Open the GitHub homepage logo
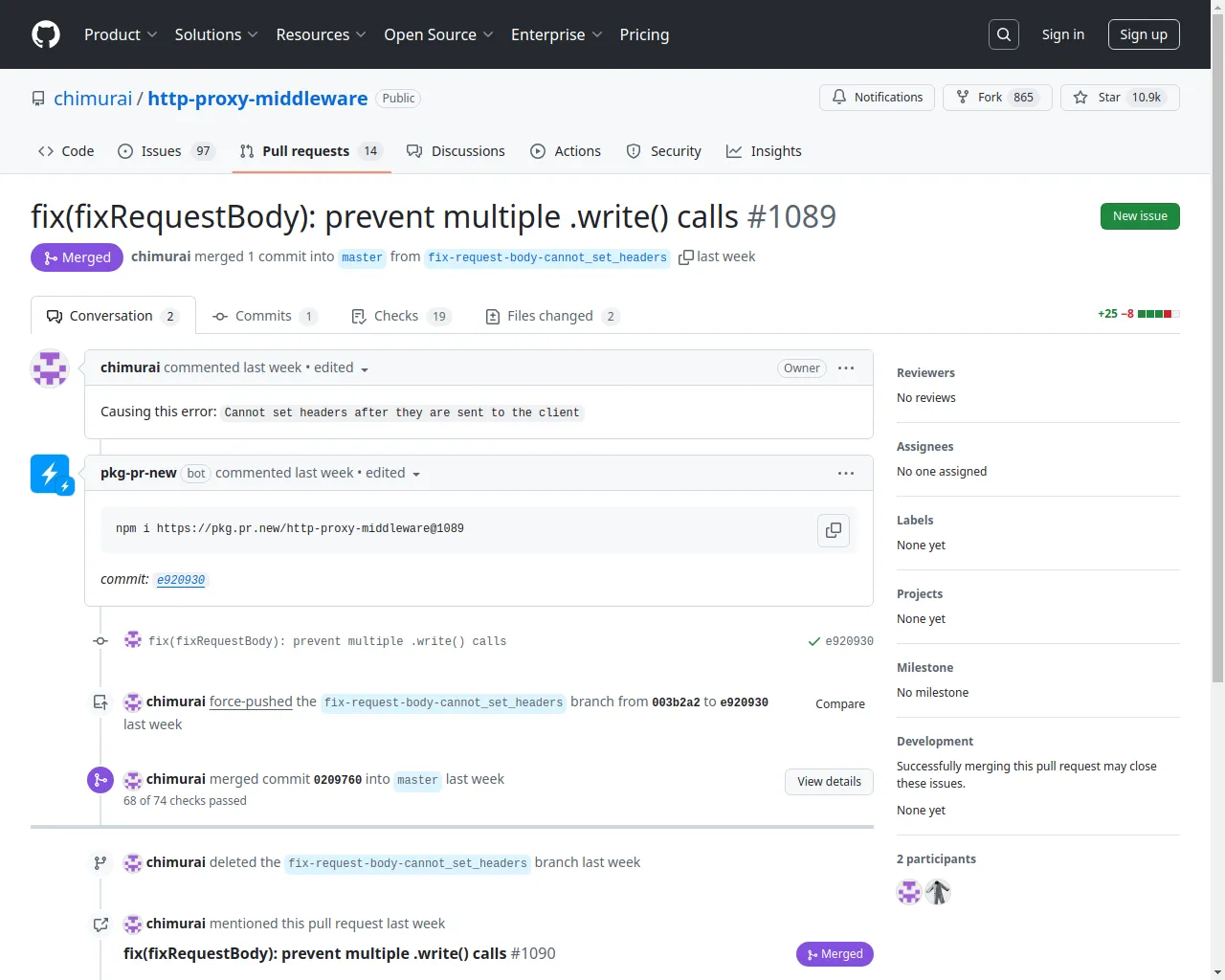Image resolution: width=1225 pixels, height=980 pixels. pos(46,34)
